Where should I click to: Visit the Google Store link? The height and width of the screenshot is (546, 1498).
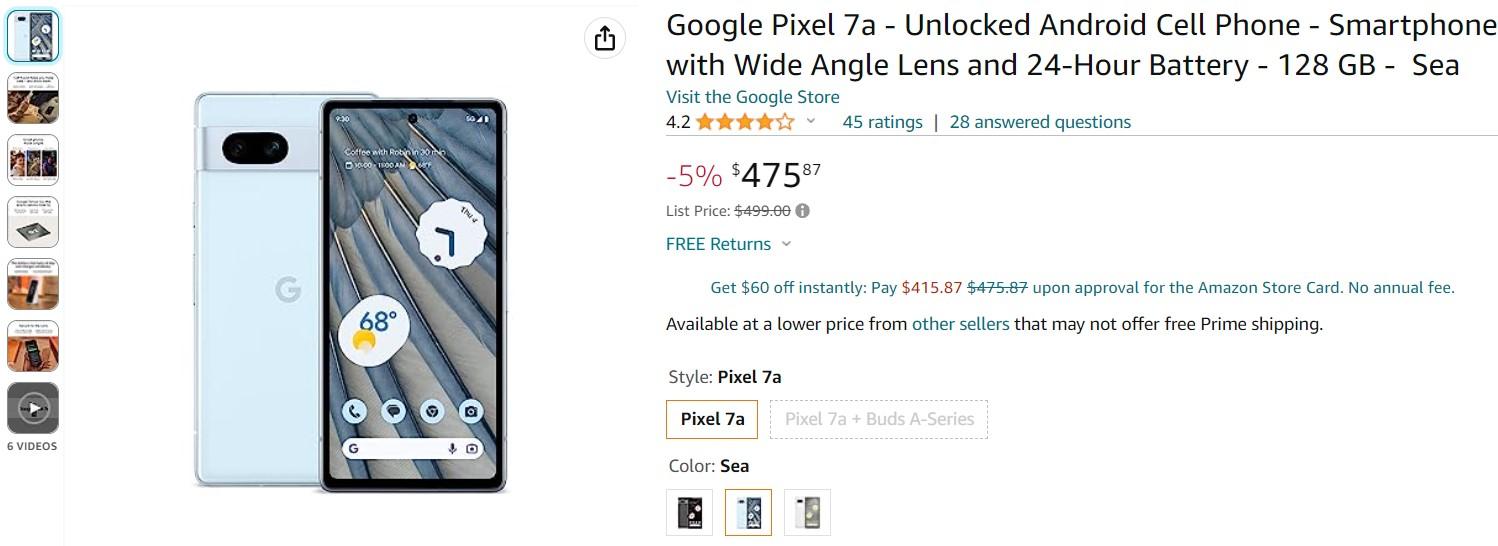(x=753, y=97)
